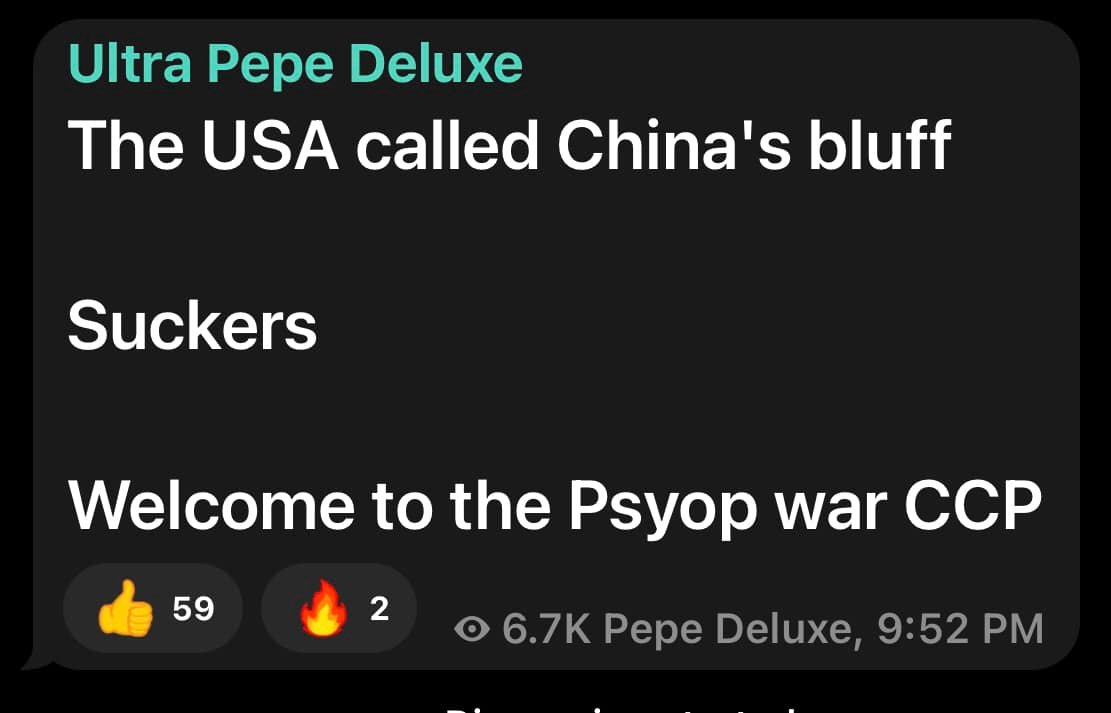Image resolution: width=1111 pixels, height=713 pixels.
Task: Tap the fire emoji reaction
Action: tap(323, 608)
